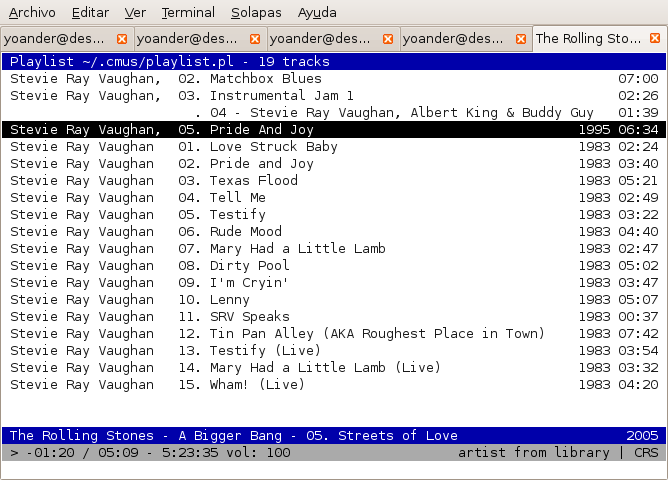
Task: Select the Albert King & Buddy Guy track row
Action: (x=334, y=113)
